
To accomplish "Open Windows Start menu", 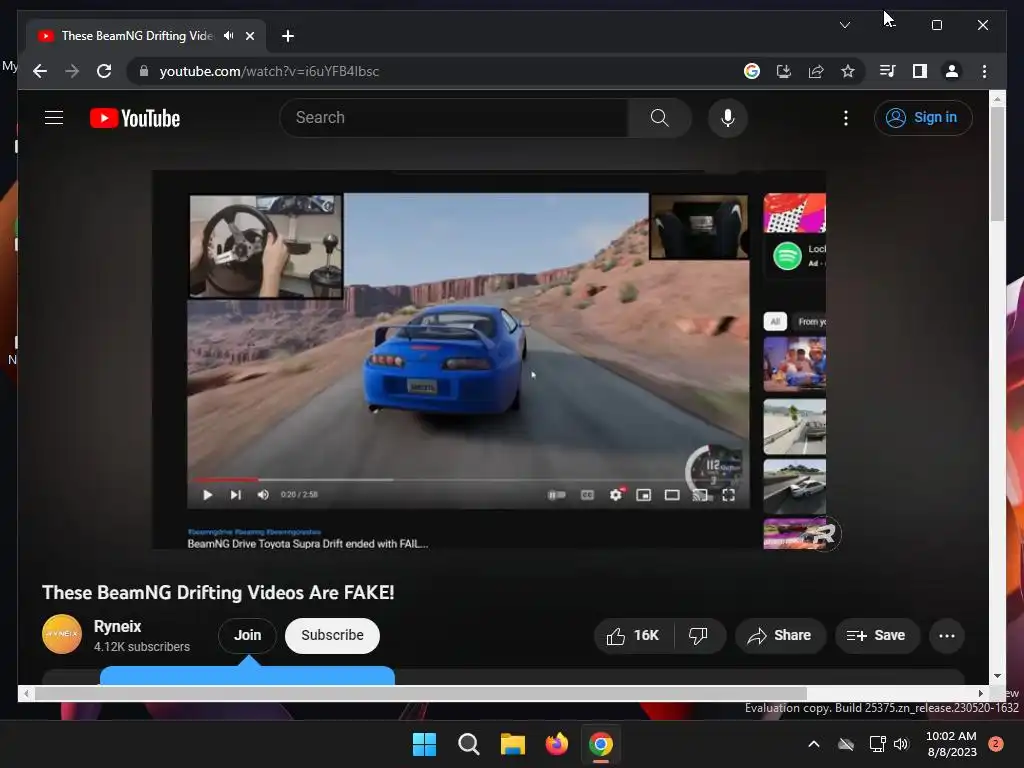I will point(424,744).
